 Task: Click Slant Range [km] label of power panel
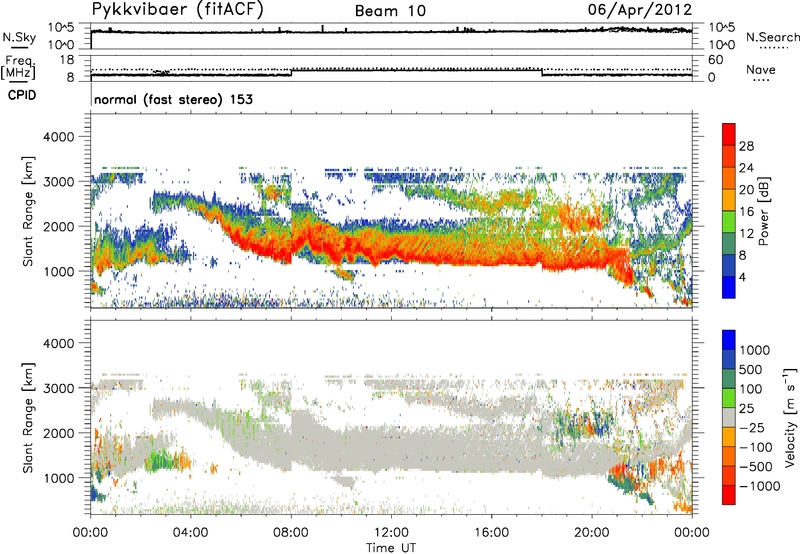28,211
